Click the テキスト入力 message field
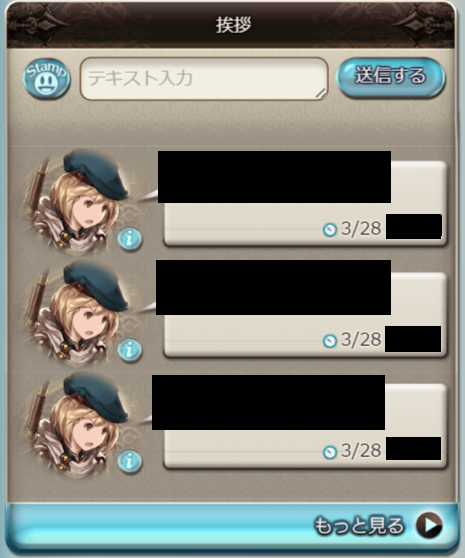This screenshot has height=558, width=465. pos(204,79)
